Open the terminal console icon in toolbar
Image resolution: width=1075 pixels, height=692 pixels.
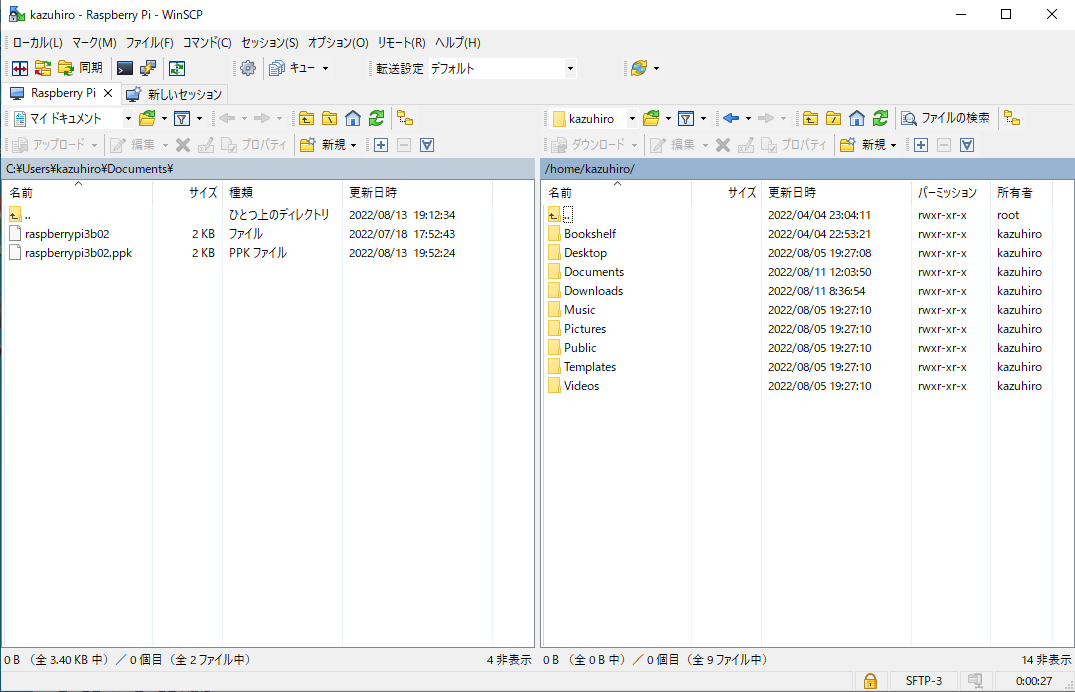125,69
